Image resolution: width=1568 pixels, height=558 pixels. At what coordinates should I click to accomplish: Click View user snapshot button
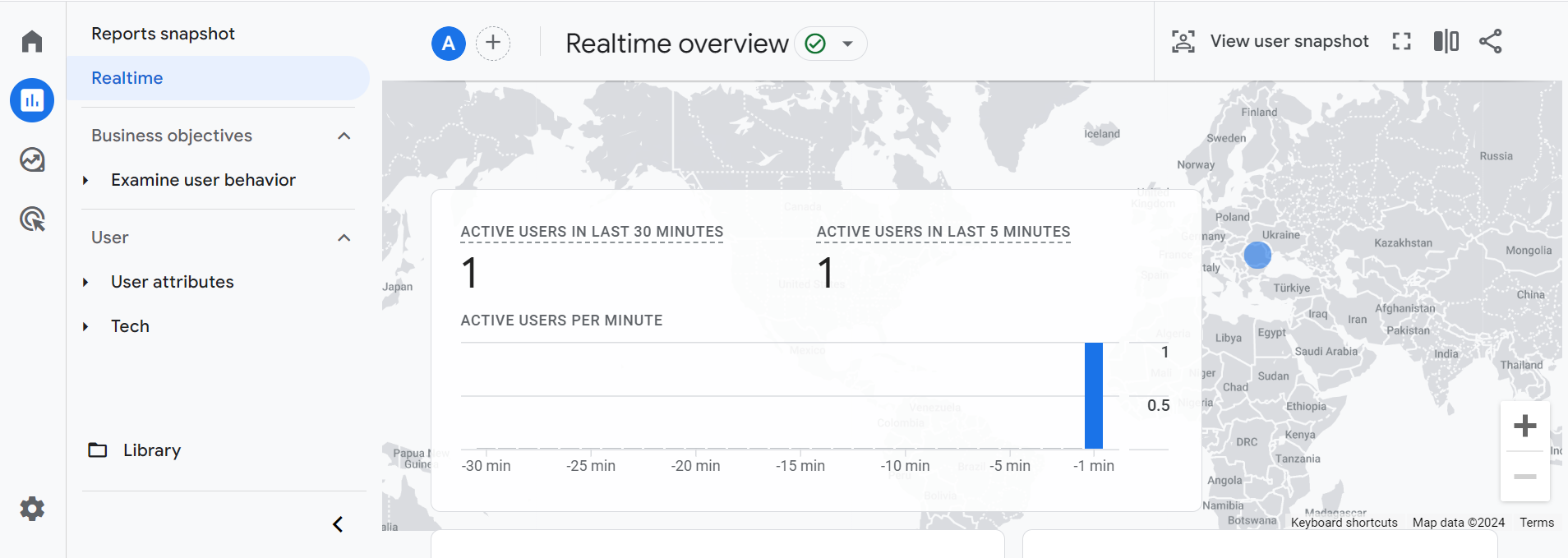(1271, 41)
